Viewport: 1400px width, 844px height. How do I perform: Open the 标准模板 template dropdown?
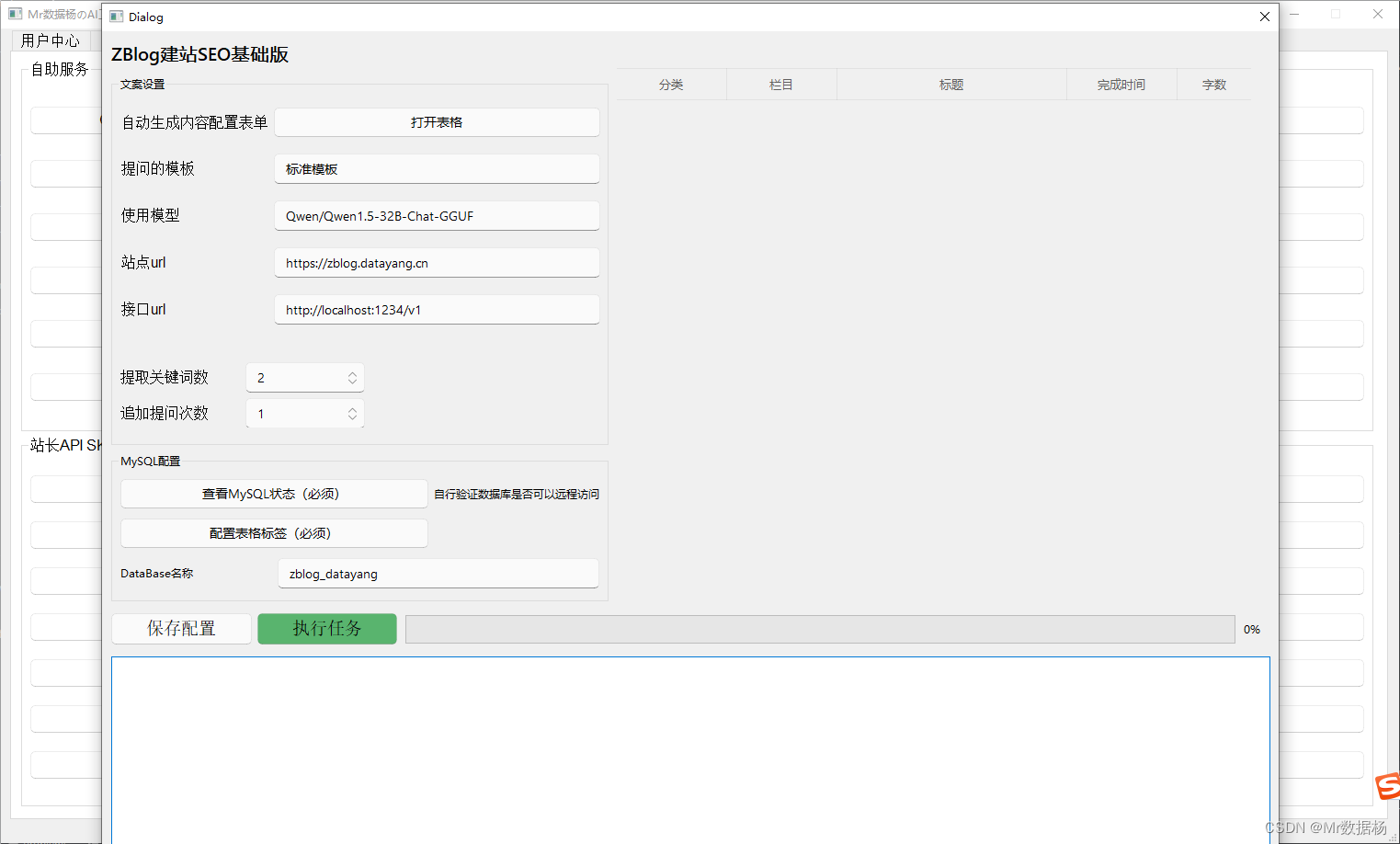pos(437,169)
